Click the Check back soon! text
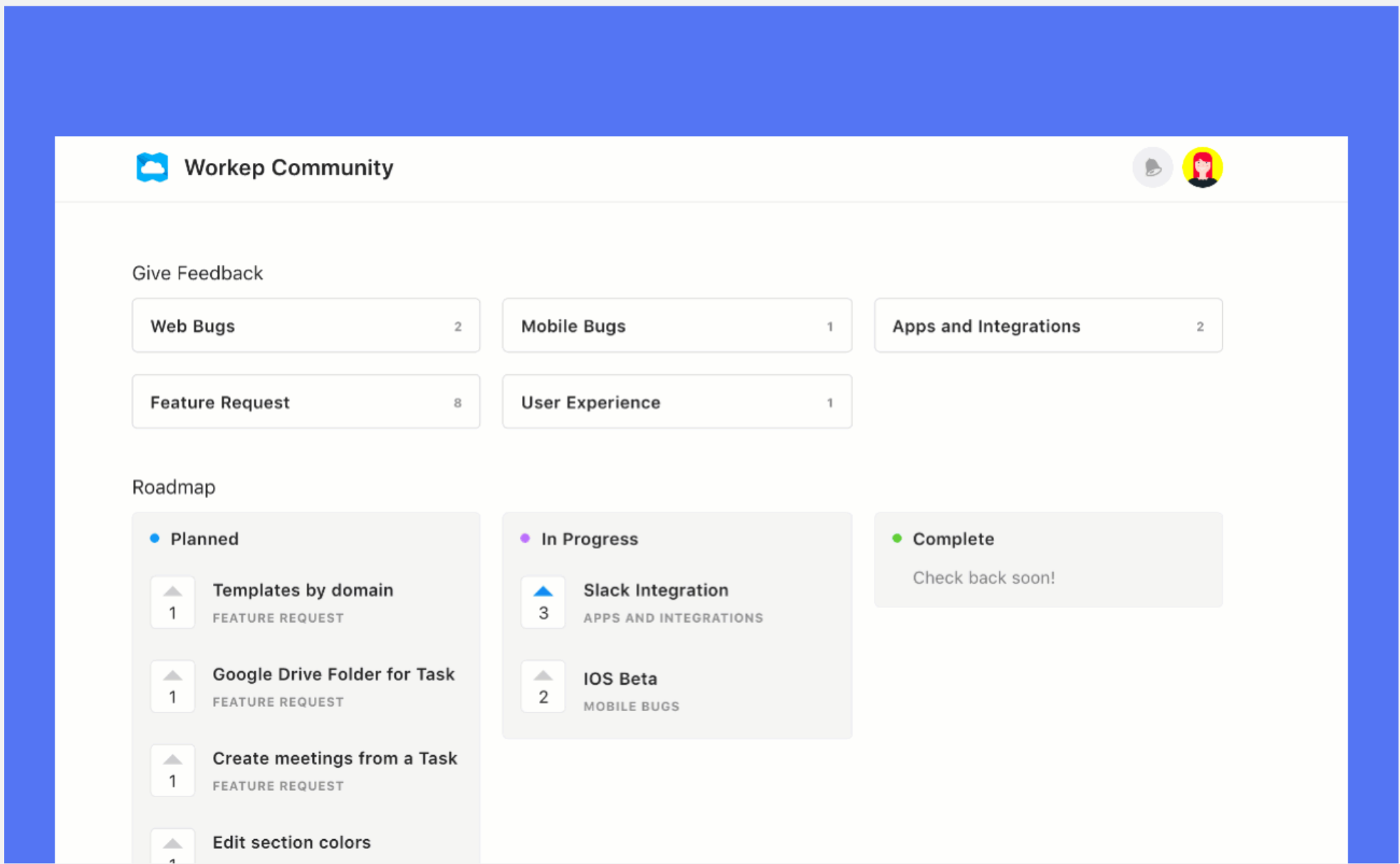This screenshot has height=864, width=1400. tap(983, 578)
